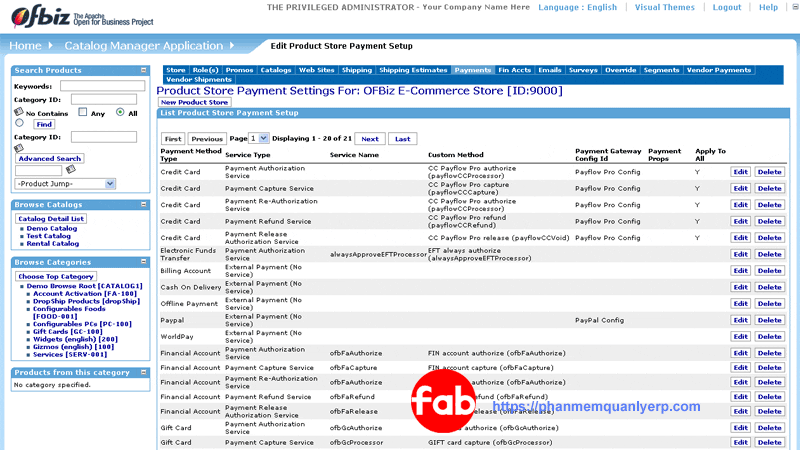Select the radio button left of Find
800x450 pixels.
click(19, 123)
